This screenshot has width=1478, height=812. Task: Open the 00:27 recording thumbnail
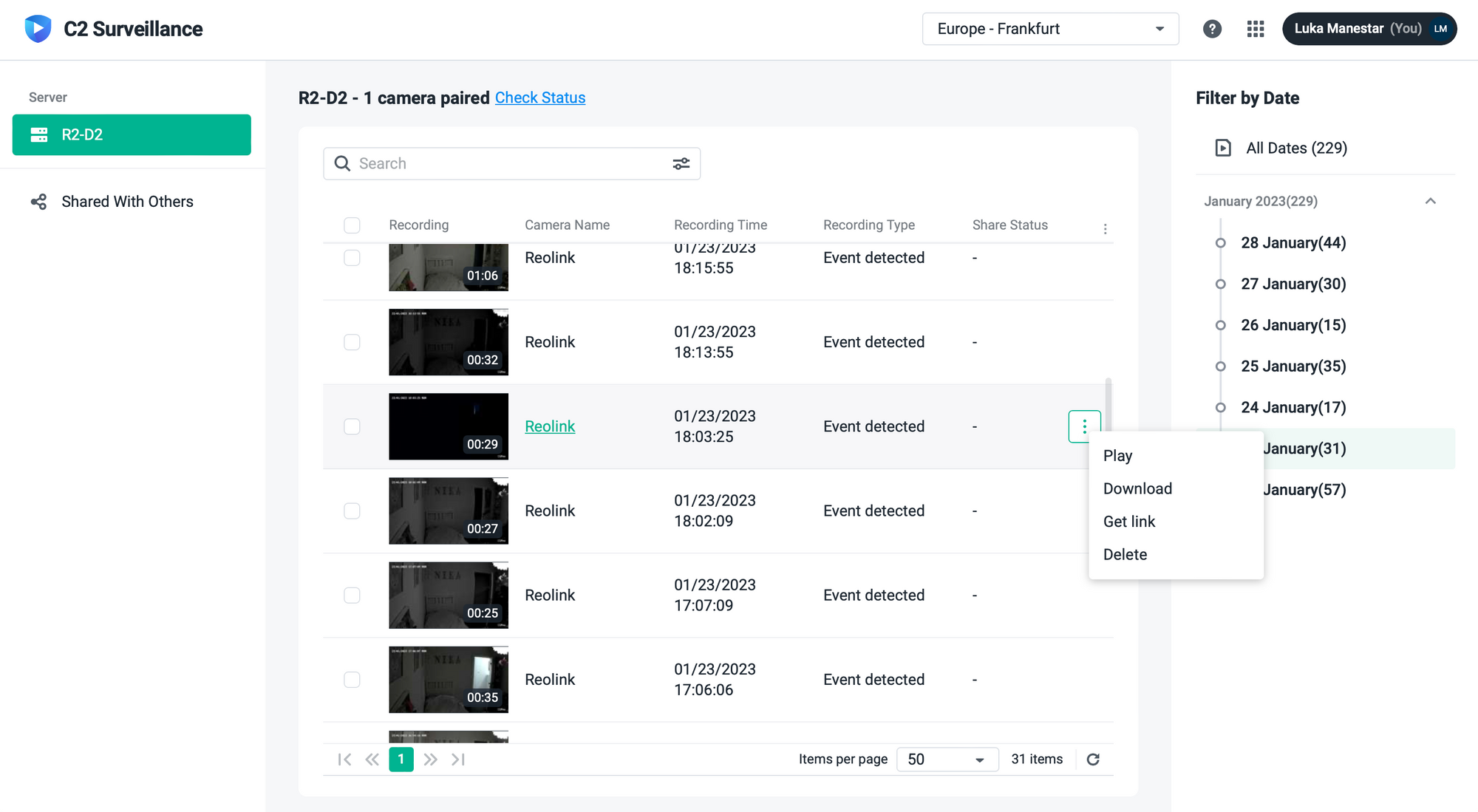449,511
